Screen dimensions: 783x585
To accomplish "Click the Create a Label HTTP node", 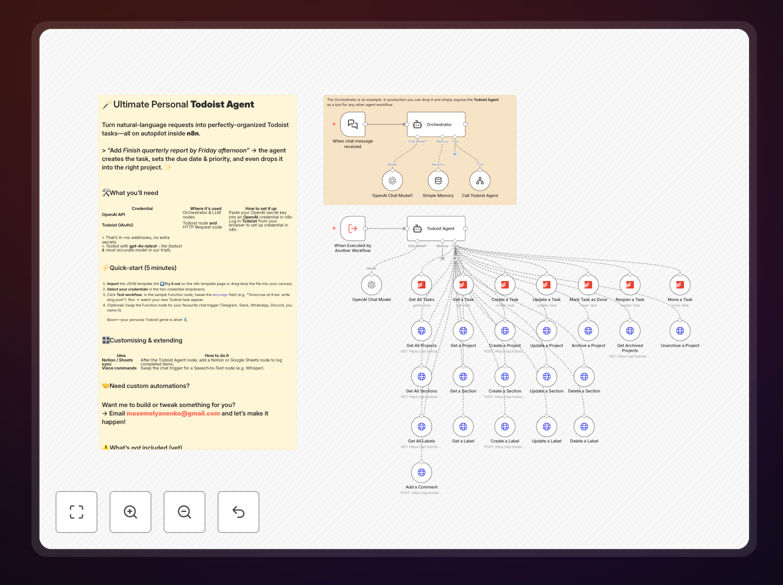I will coord(505,427).
